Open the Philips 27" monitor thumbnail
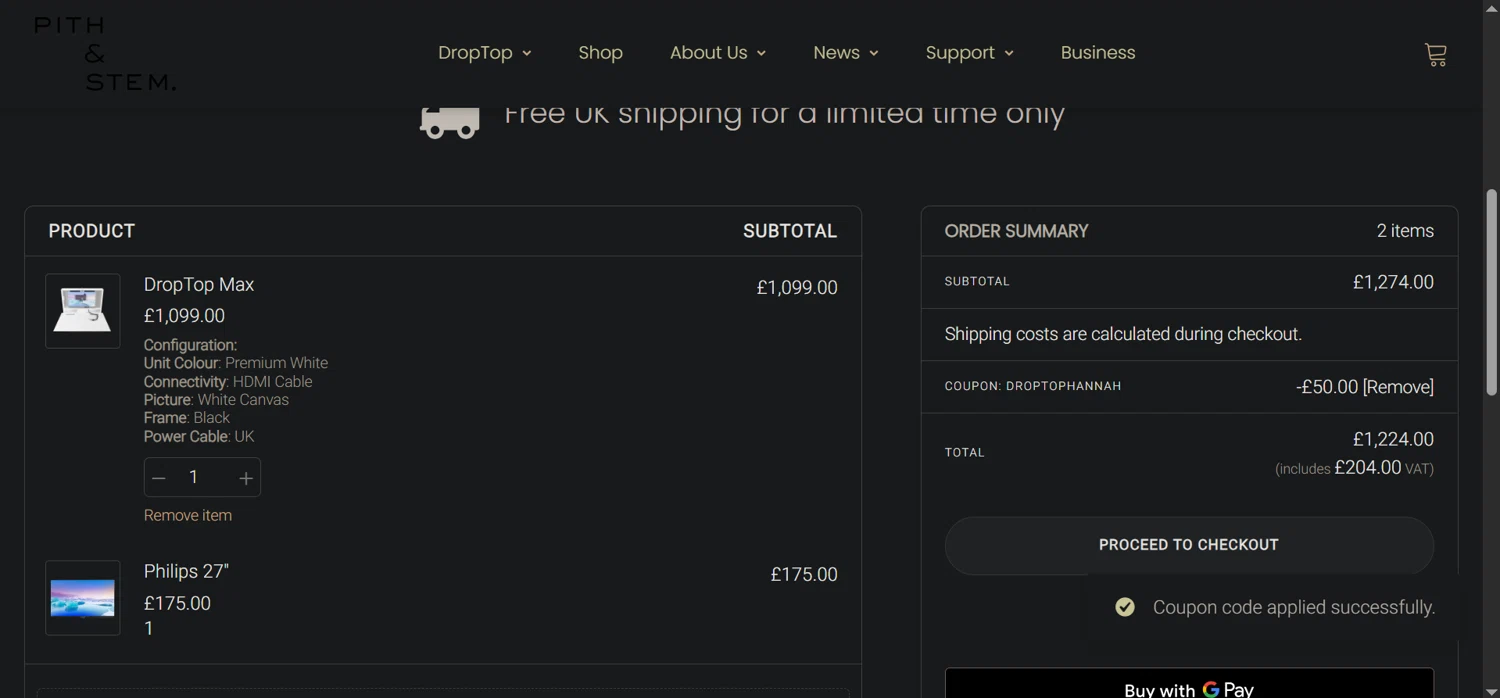The height and width of the screenshot is (698, 1500). tap(83, 598)
